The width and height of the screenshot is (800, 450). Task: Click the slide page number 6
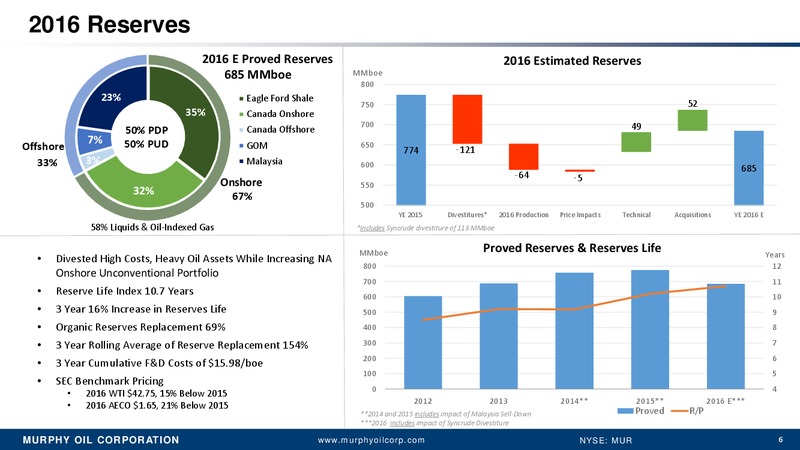coord(781,439)
